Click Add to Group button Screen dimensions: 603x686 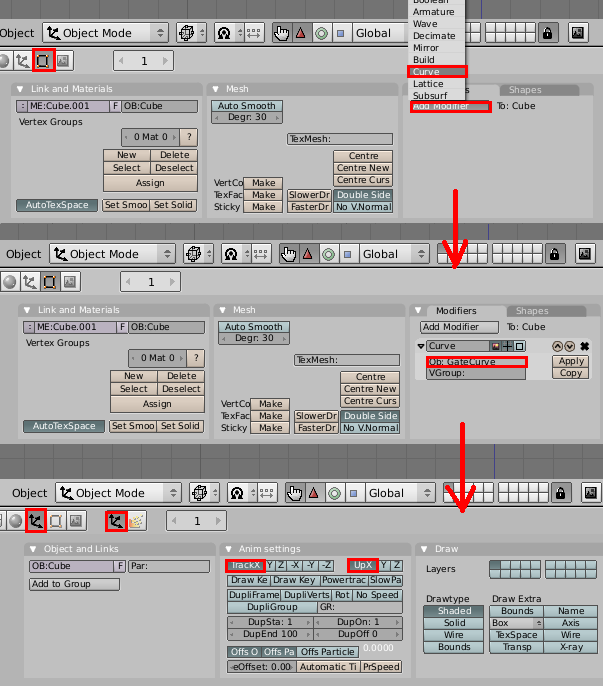point(74,584)
